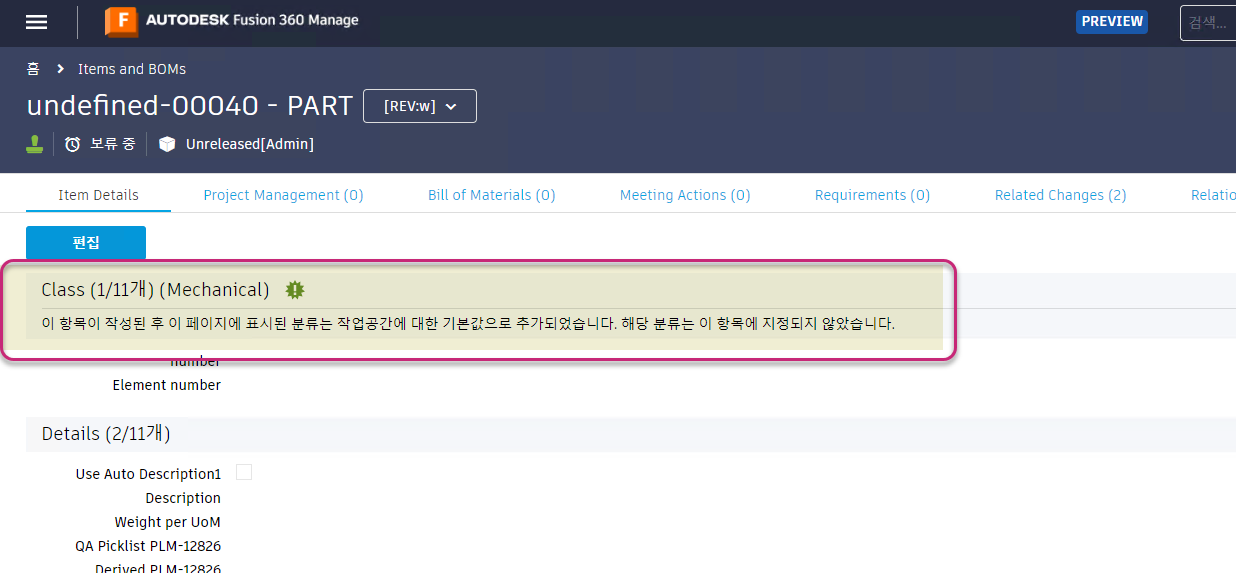Click the green workflow stamp icon
The width and height of the screenshot is (1236, 573).
(x=35, y=144)
